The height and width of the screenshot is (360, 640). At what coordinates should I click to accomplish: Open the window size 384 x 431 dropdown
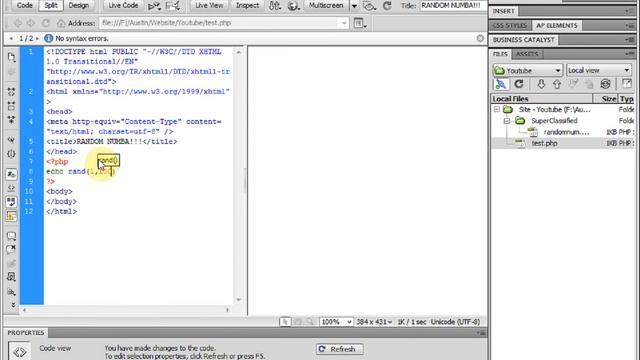374,322
